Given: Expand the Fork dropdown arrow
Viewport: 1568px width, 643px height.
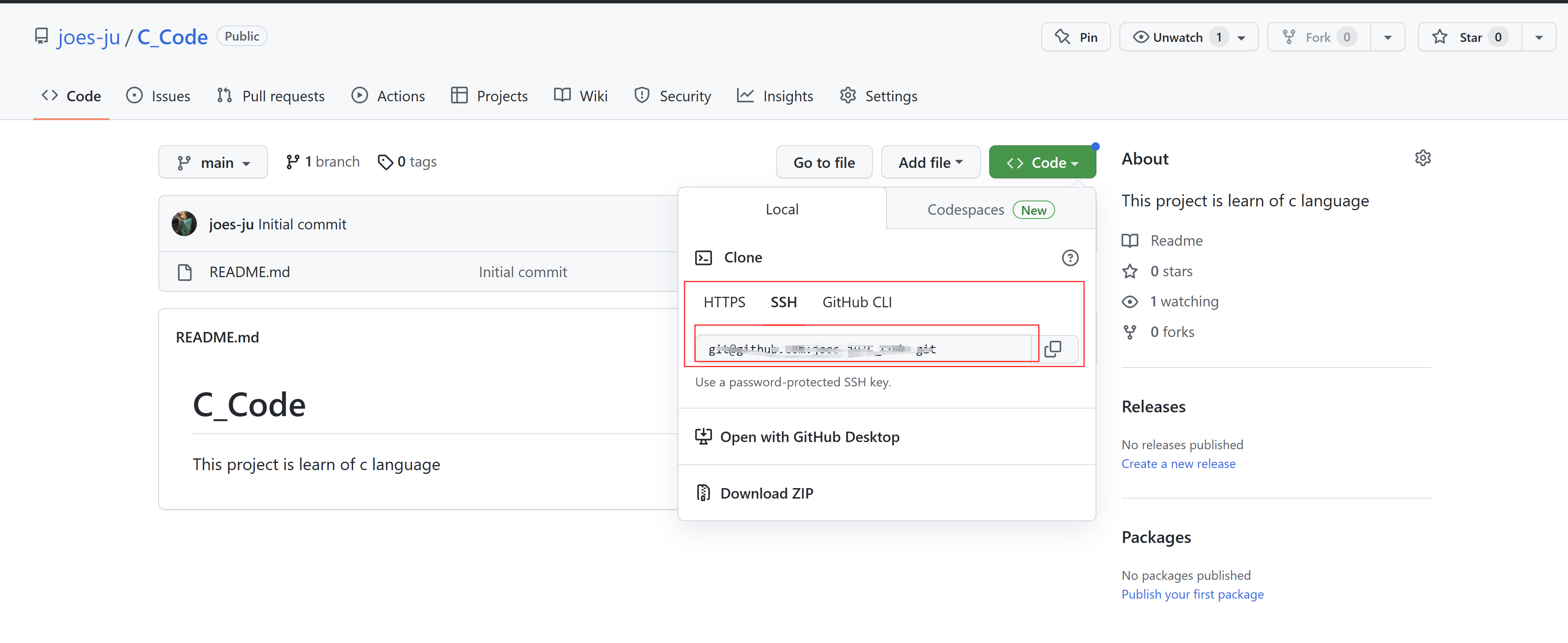Looking at the screenshot, I should click(1388, 38).
